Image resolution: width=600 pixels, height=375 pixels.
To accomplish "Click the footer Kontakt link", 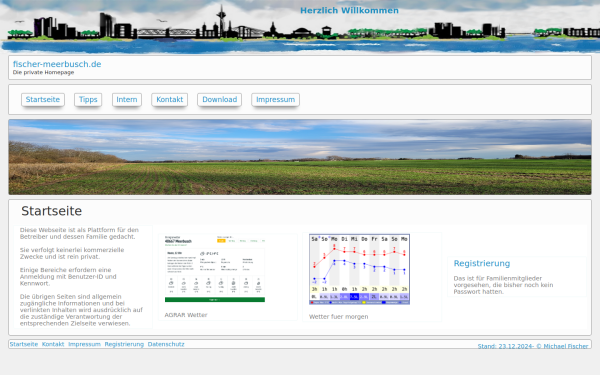I will coord(53,344).
